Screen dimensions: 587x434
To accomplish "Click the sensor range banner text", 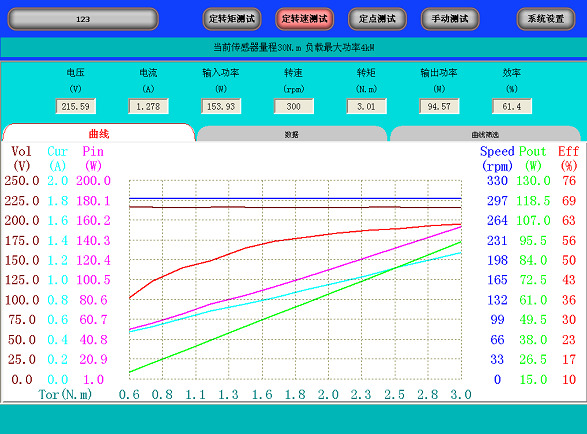I will [294, 48].
